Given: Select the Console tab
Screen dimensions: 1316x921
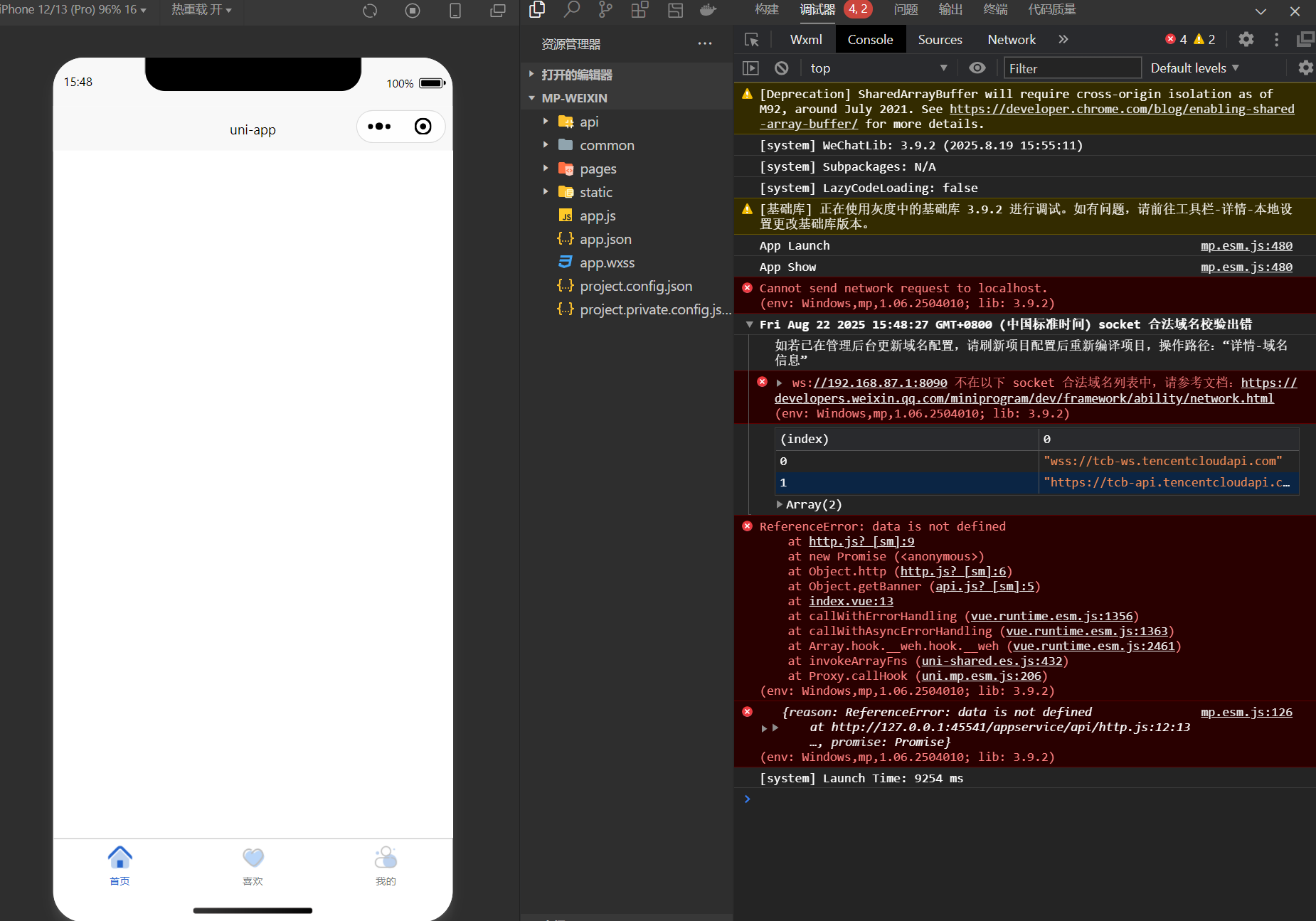Looking at the screenshot, I should click(870, 40).
